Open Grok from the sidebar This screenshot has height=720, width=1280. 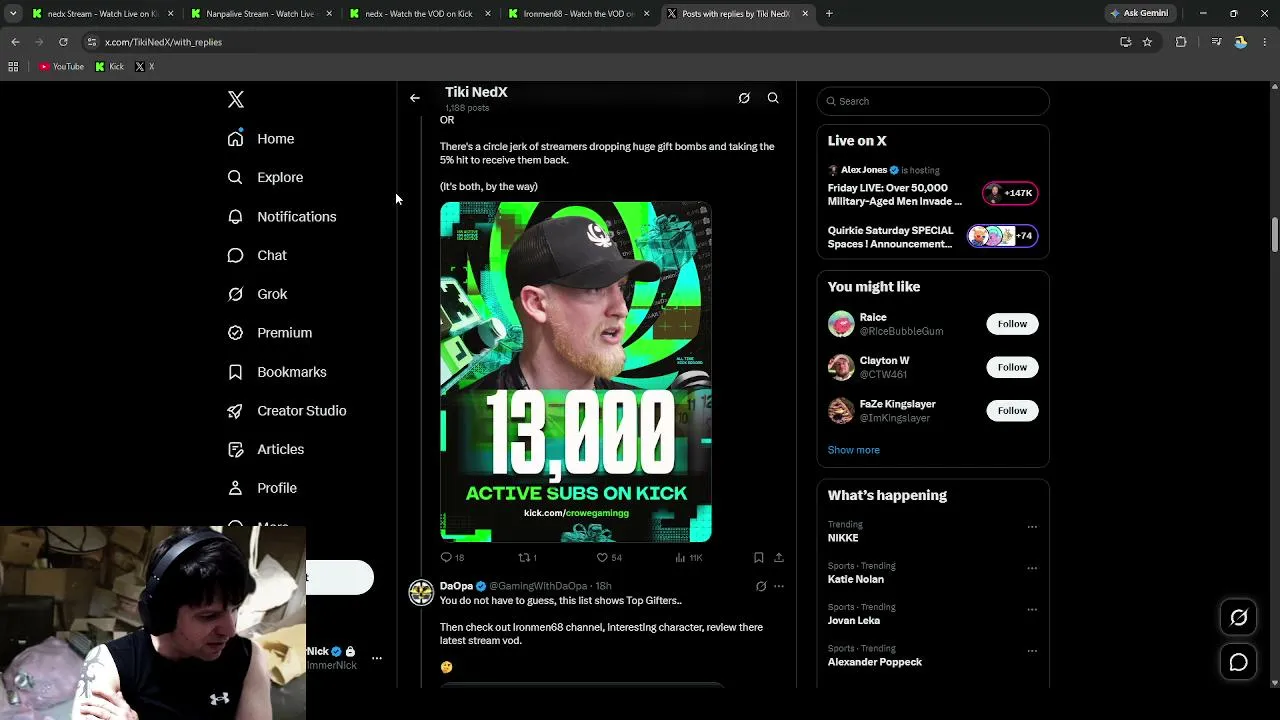pos(257,294)
